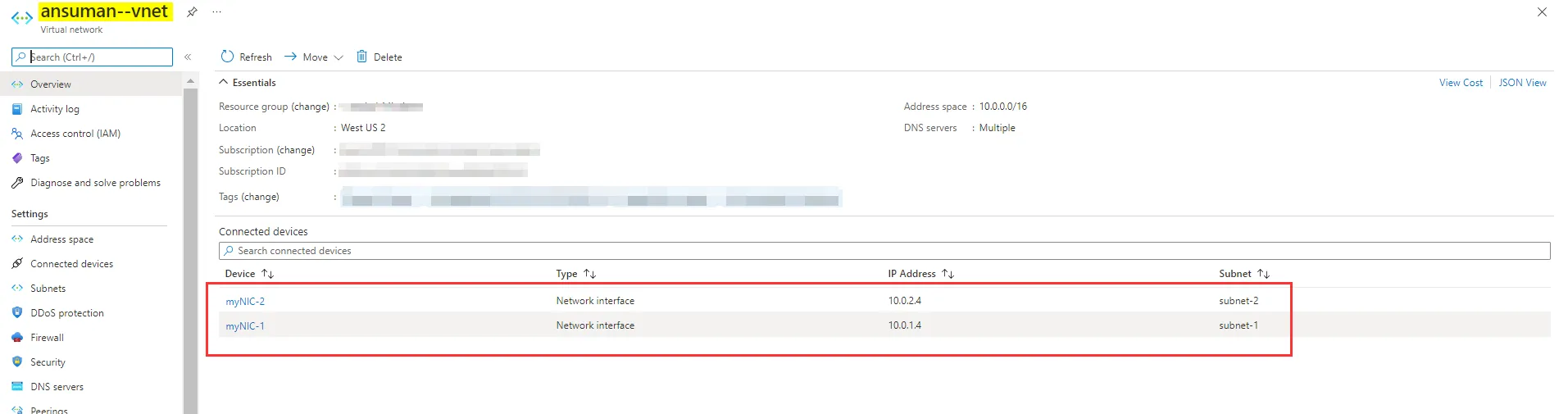Collapse the sidebar with the double chevron
The image size is (1568, 414).
click(188, 57)
